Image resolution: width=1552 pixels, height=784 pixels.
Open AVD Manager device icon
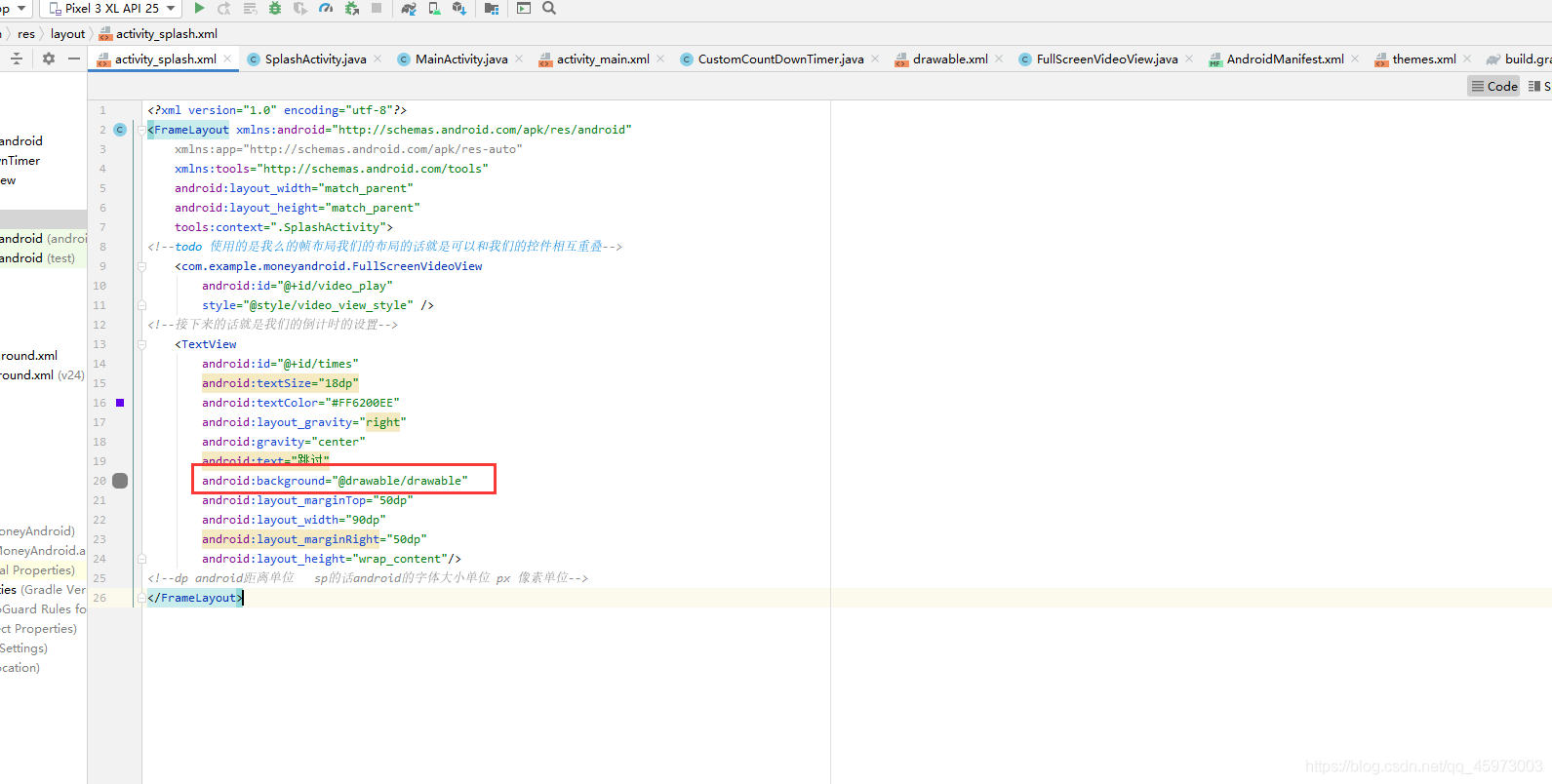(x=434, y=8)
